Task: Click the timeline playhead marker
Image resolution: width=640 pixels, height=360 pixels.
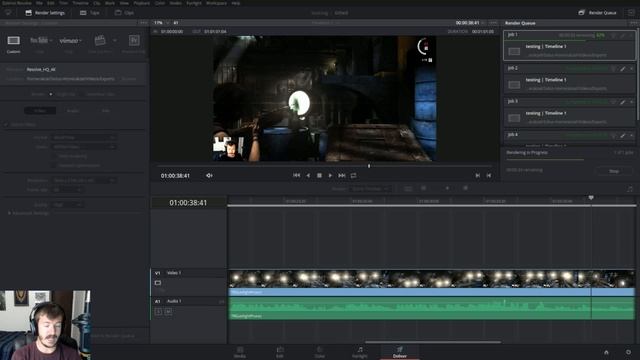Action: pyautogui.click(x=591, y=198)
